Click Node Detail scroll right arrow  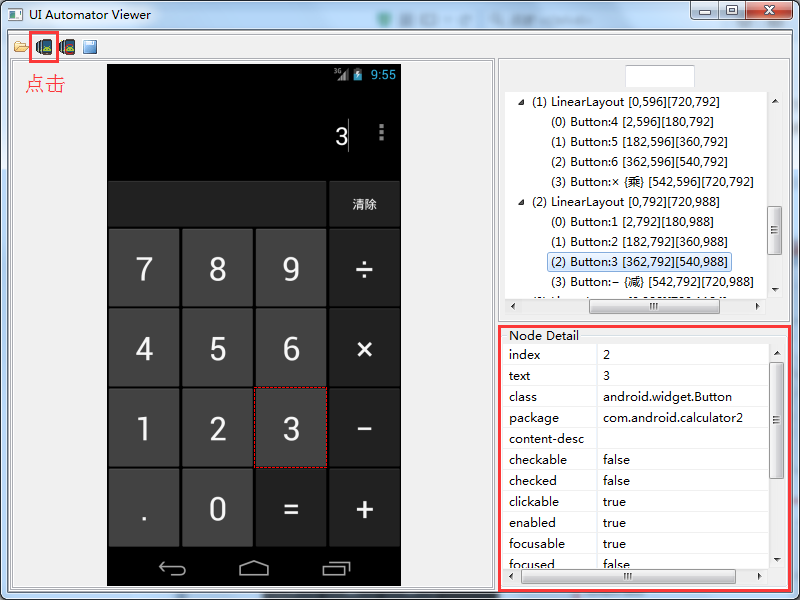760,576
